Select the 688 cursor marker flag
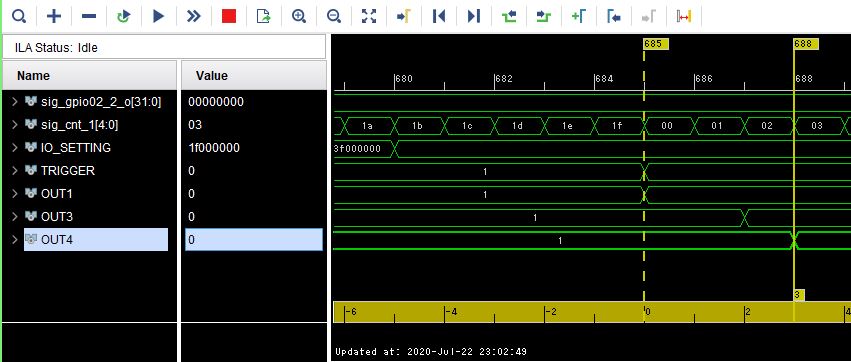851x362 pixels. tap(805, 44)
